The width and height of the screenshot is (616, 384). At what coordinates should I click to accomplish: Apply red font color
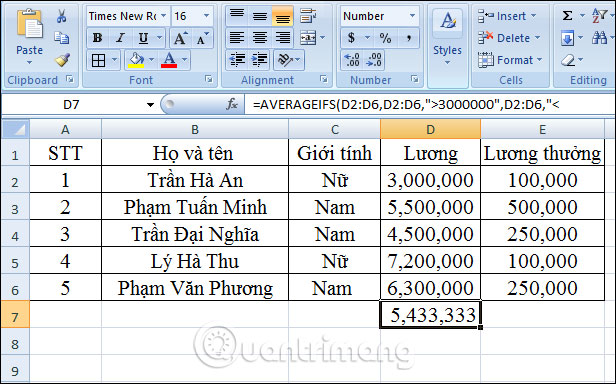[169, 61]
